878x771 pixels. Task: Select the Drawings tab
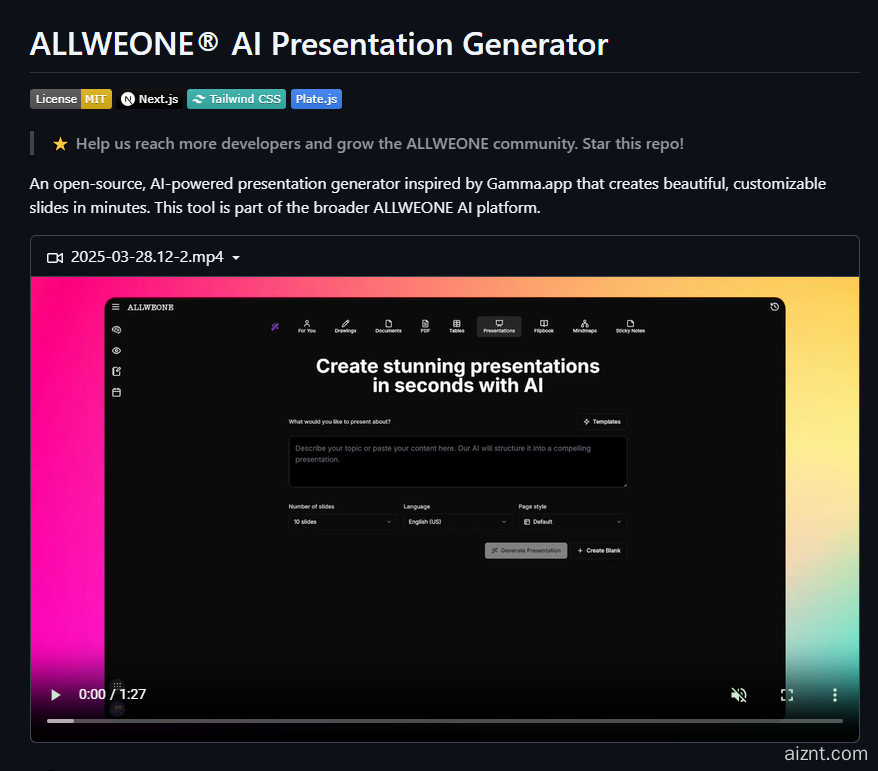click(x=345, y=326)
